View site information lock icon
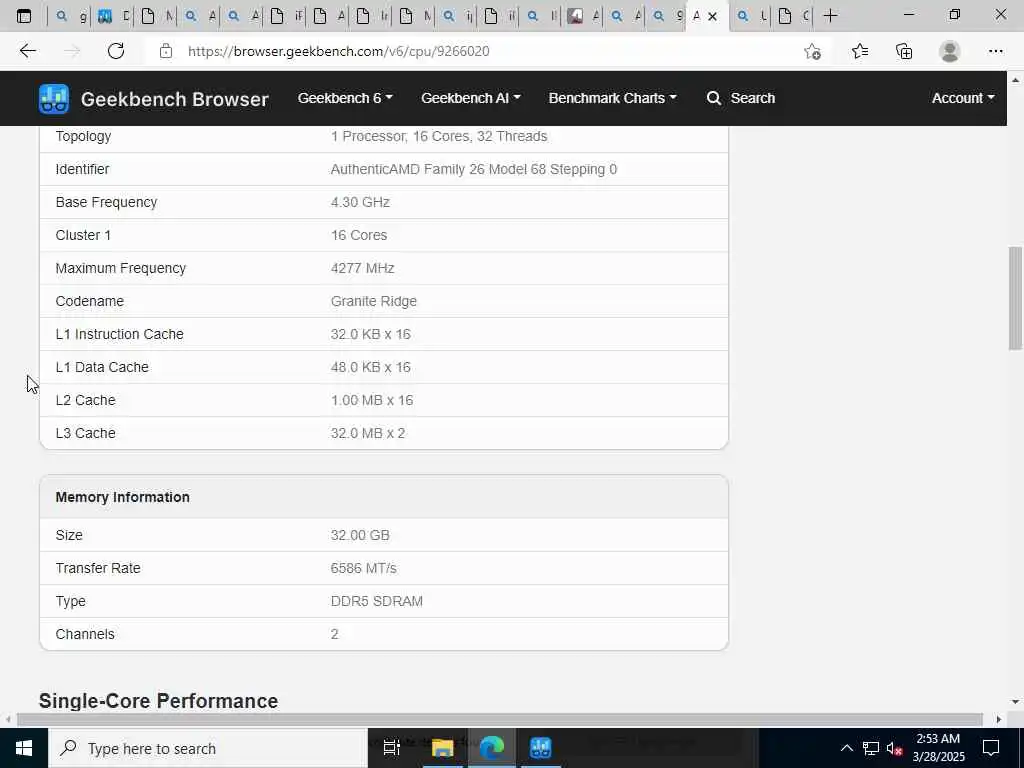The height and width of the screenshot is (768, 1024). (166, 51)
